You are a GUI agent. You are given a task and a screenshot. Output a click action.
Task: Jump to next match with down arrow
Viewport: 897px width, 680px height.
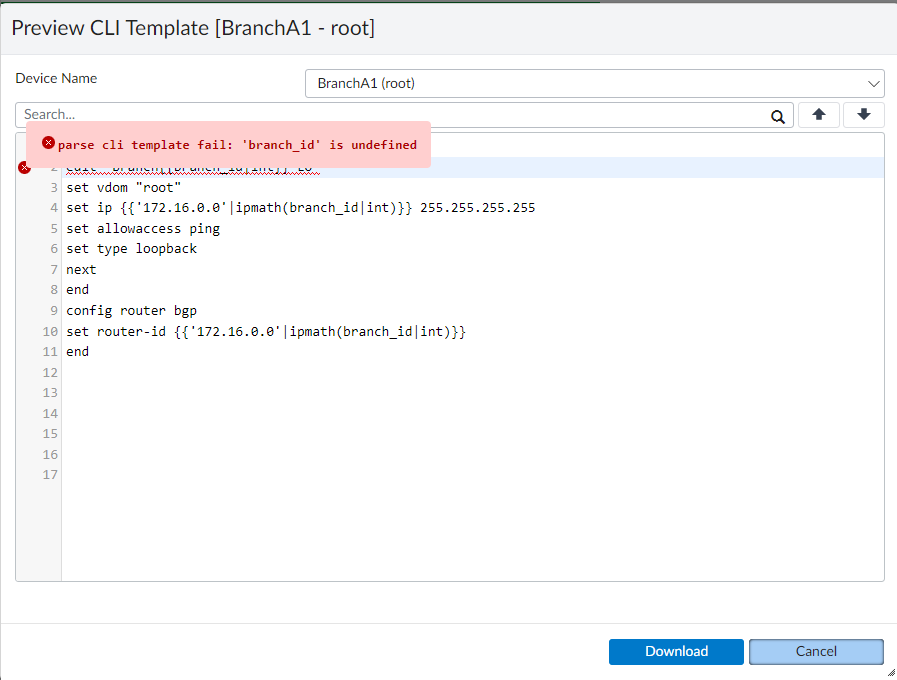coord(863,115)
